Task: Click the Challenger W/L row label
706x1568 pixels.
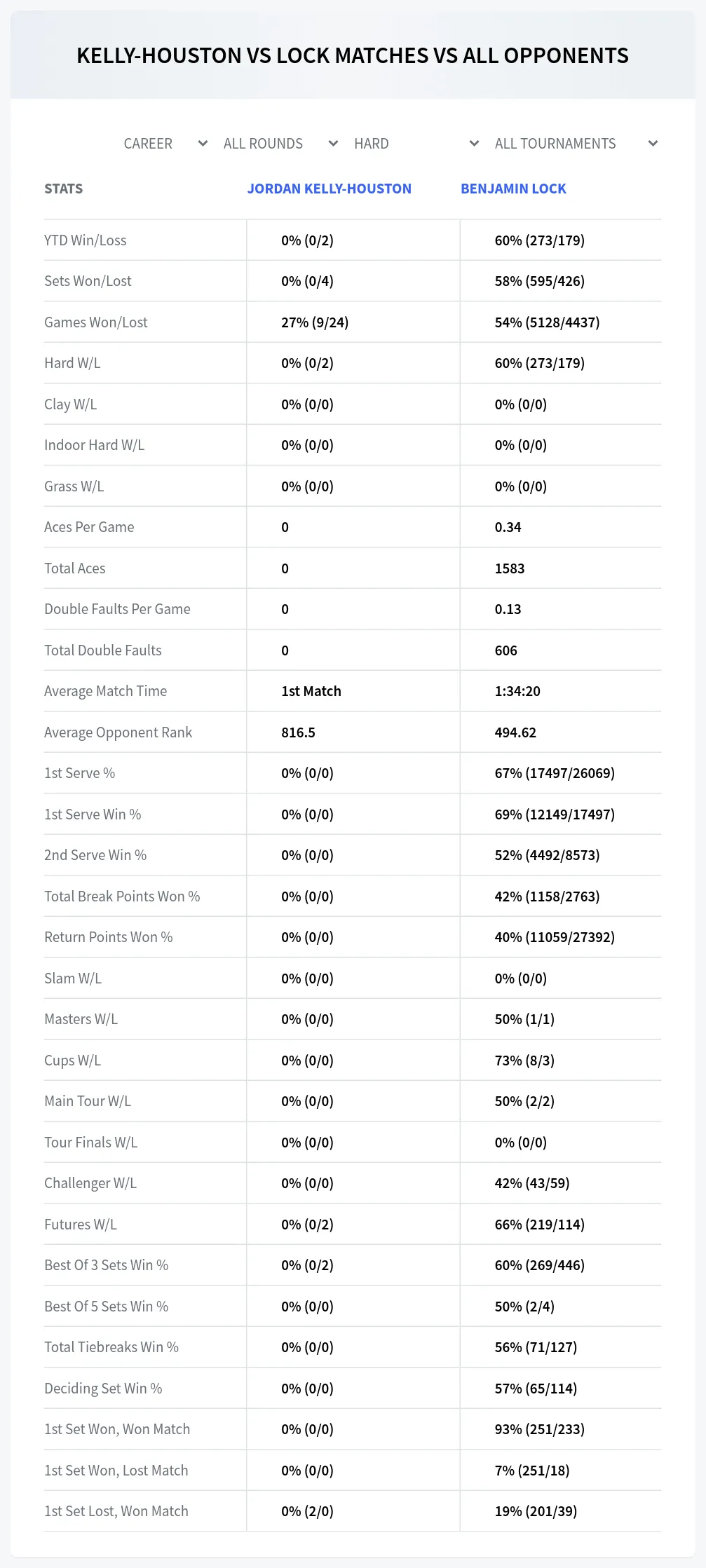Action: coord(90,1183)
